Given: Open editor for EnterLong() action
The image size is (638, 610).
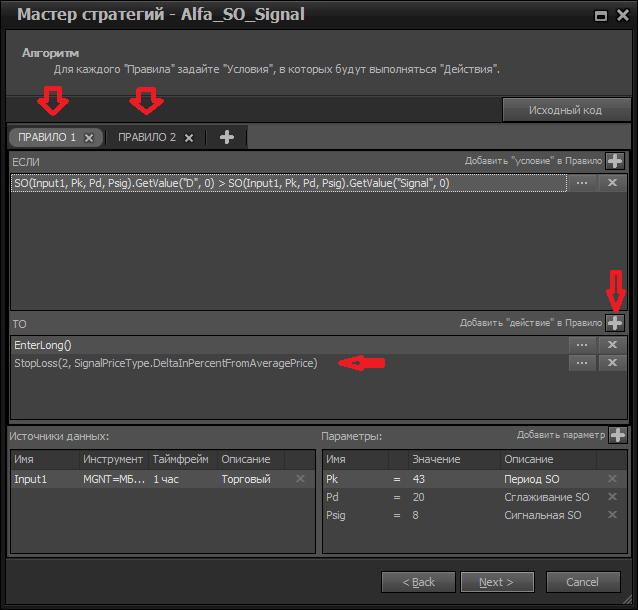Looking at the screenshot, I should tap(582, 344).
